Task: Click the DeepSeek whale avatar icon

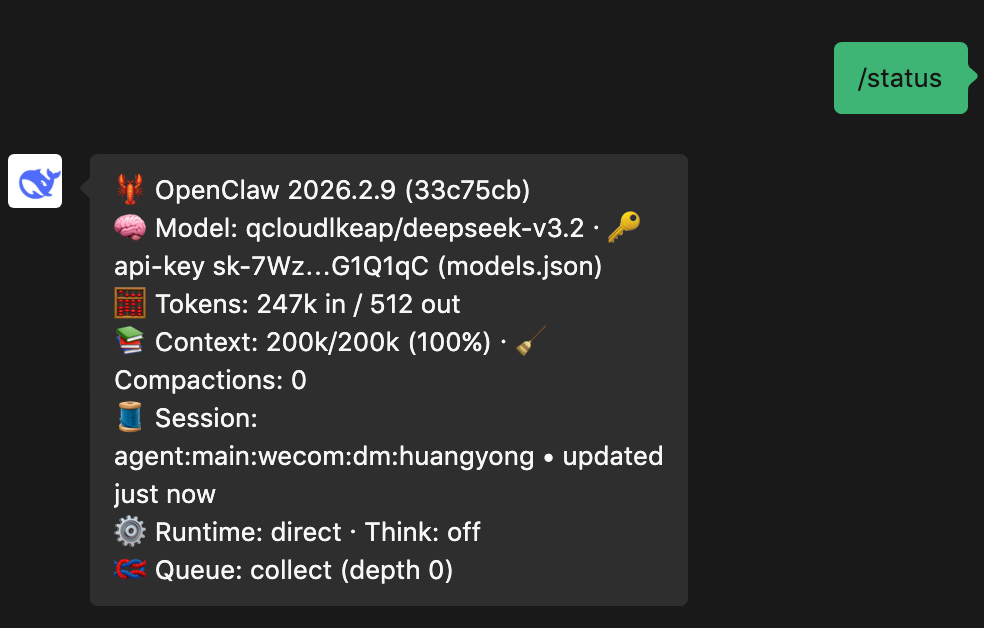Action: [x=35, y=181]
